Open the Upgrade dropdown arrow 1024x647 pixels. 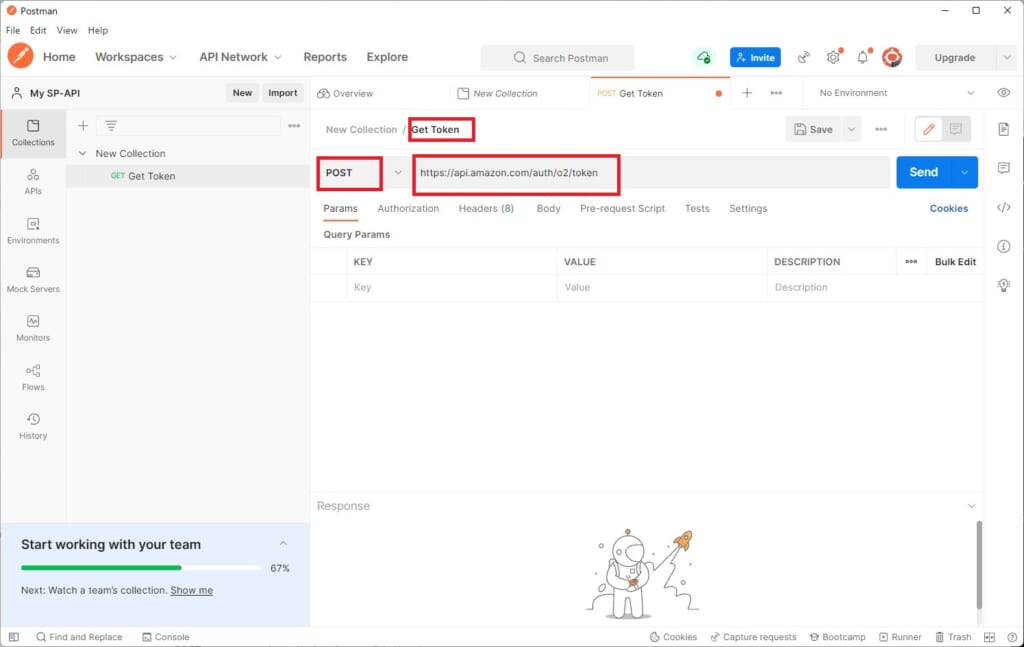click(x=1006, y=57)
